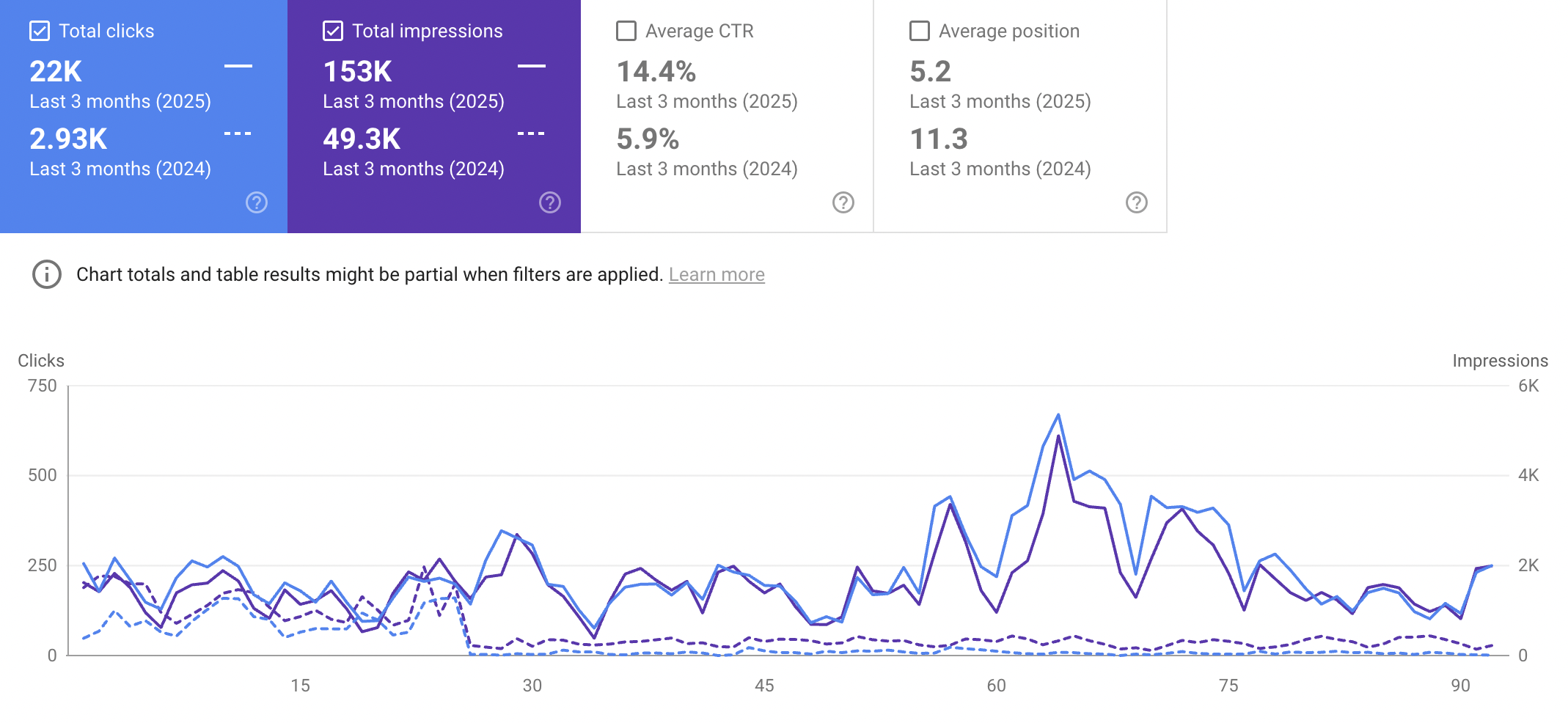Click day 30 on the chart x-axis
Screen dimensions: 1568x723
(532, 686)
